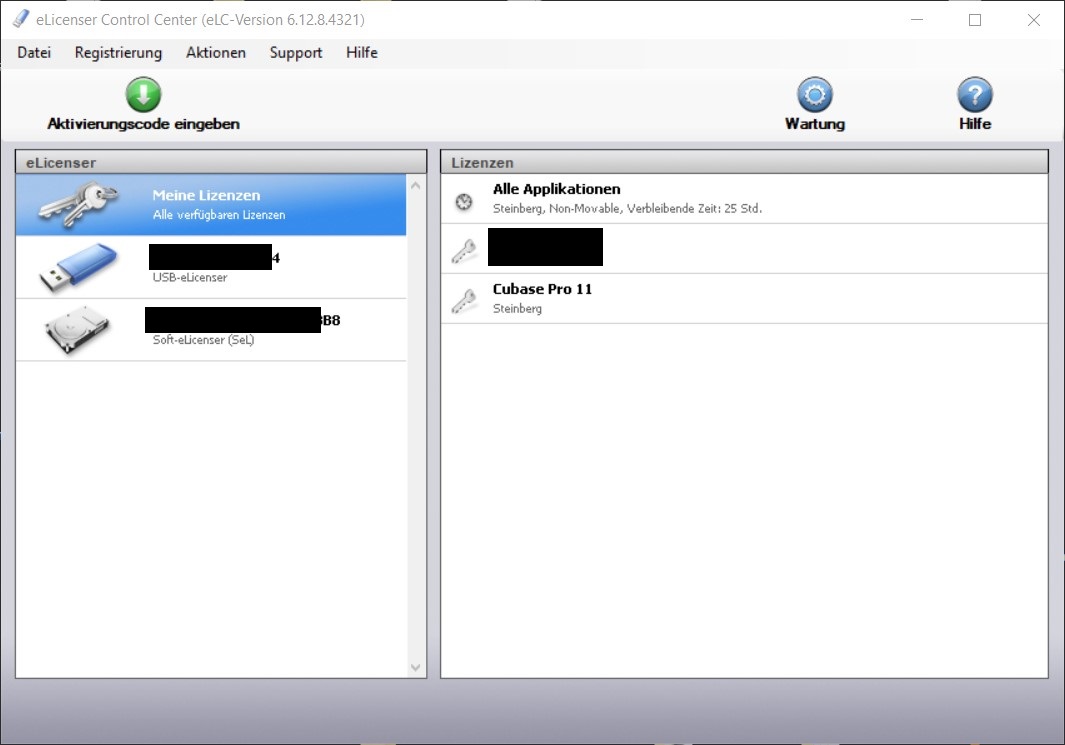Click the Hilfe toolbar label

coord(975,124)
